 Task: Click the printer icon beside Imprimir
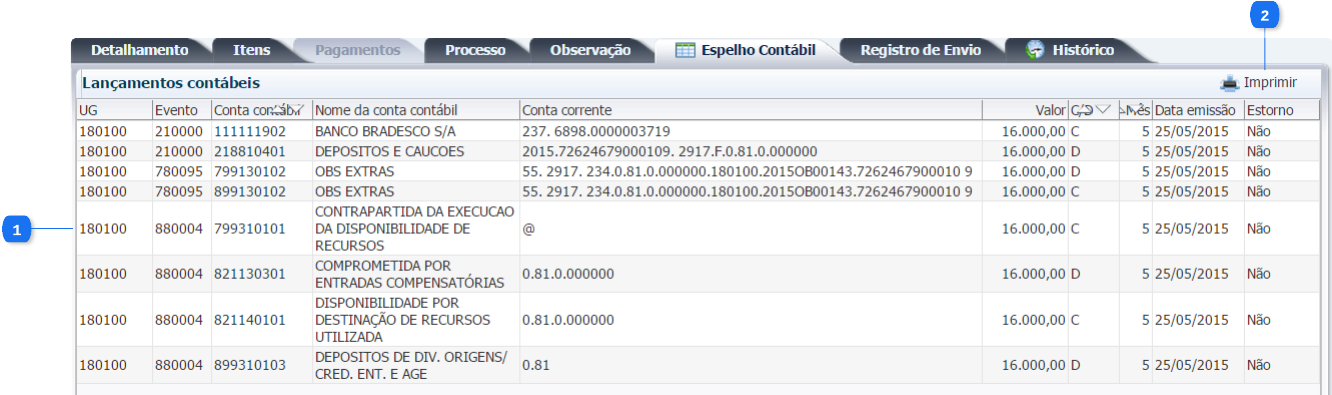click(1229, 83)
